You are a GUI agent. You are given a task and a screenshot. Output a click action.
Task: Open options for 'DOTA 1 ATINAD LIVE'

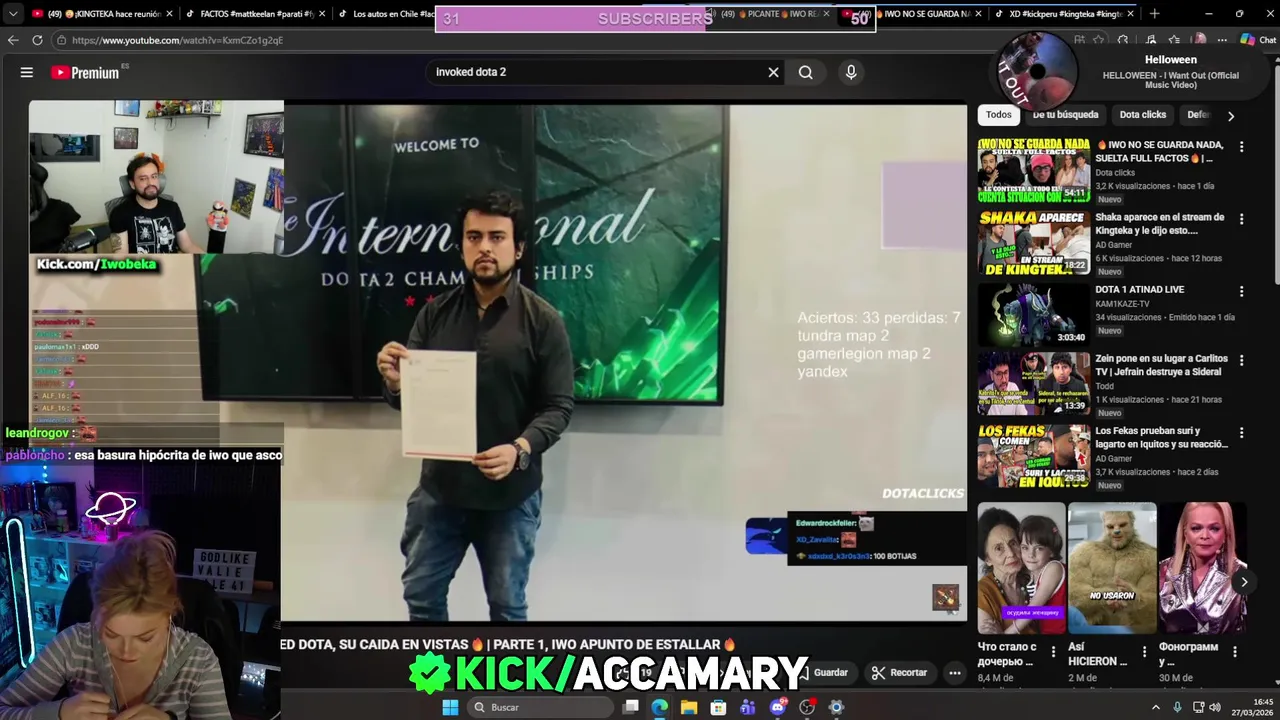(1241, 292)
